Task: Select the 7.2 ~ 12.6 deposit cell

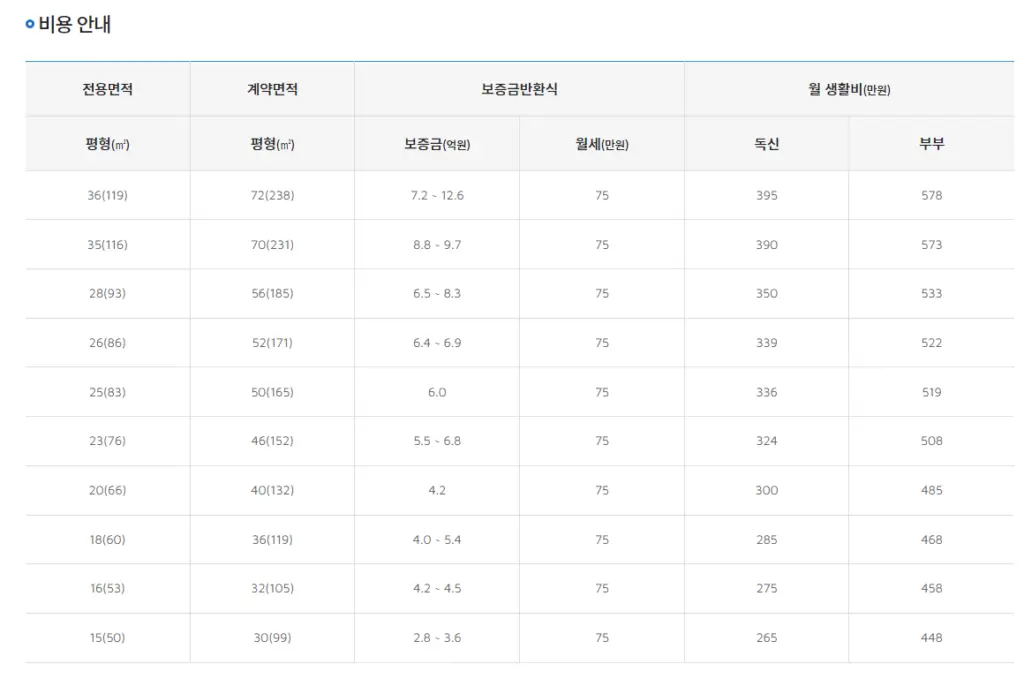Action: pos(437,195)
